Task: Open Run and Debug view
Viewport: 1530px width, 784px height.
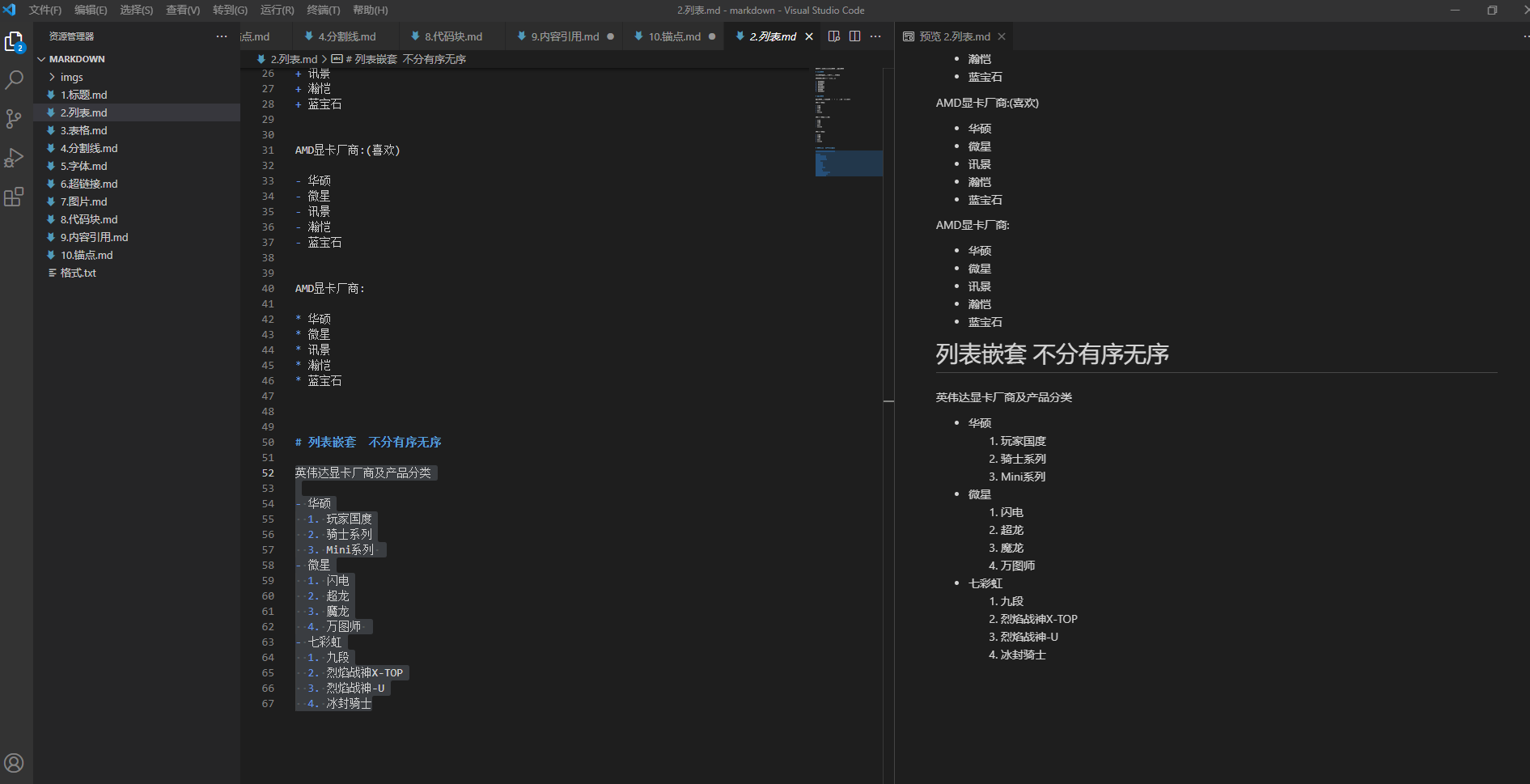Action: 15,158
